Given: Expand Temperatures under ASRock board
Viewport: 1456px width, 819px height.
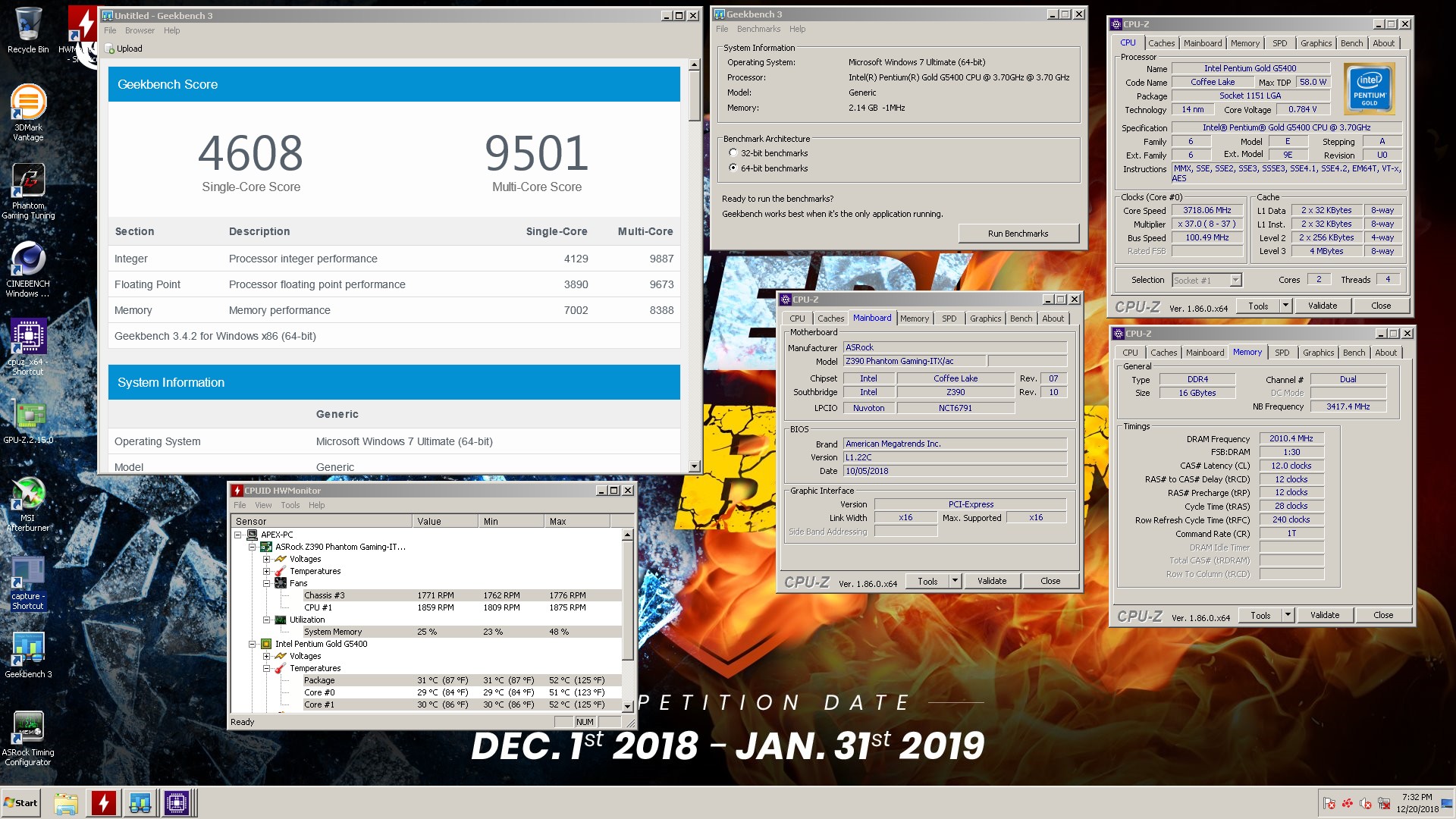Looking at the screenshot, I should pos(266,571).
